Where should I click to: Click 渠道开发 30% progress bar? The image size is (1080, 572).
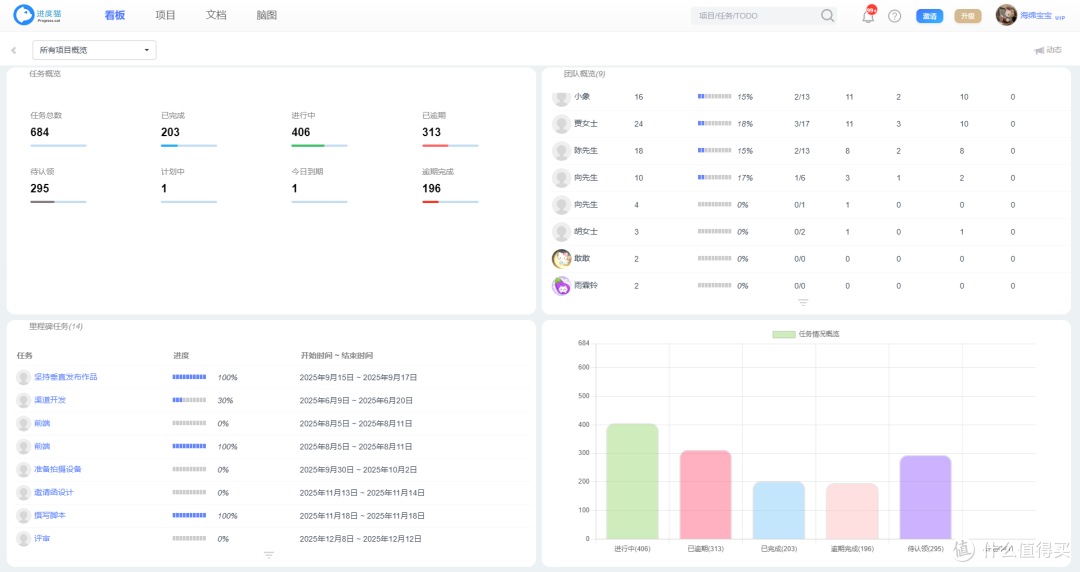click(189, 400)
